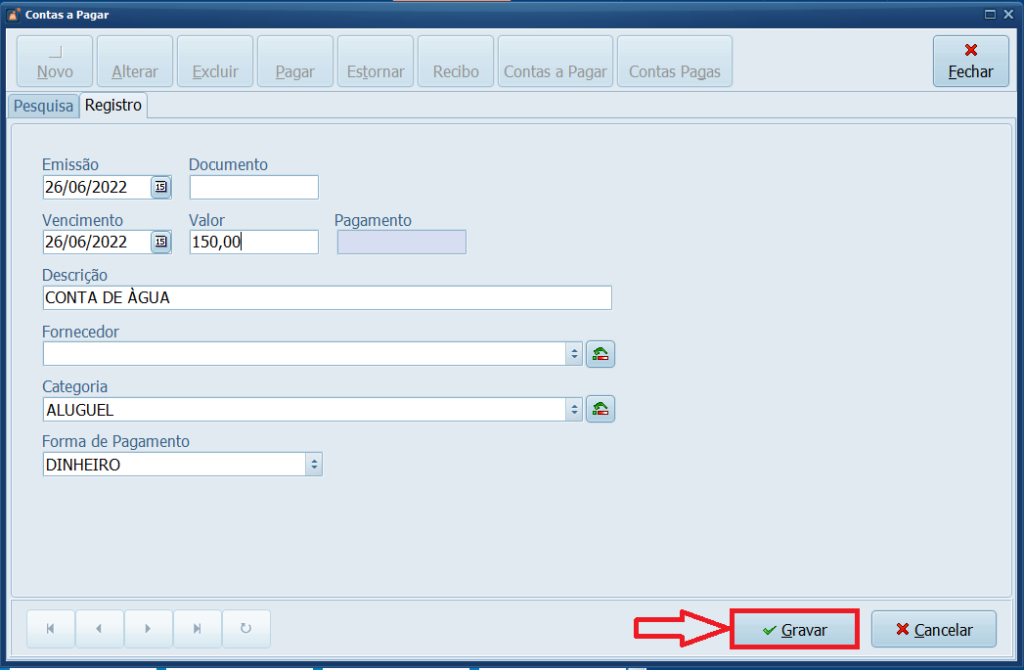Click the refresh records icon

[246, 628]
